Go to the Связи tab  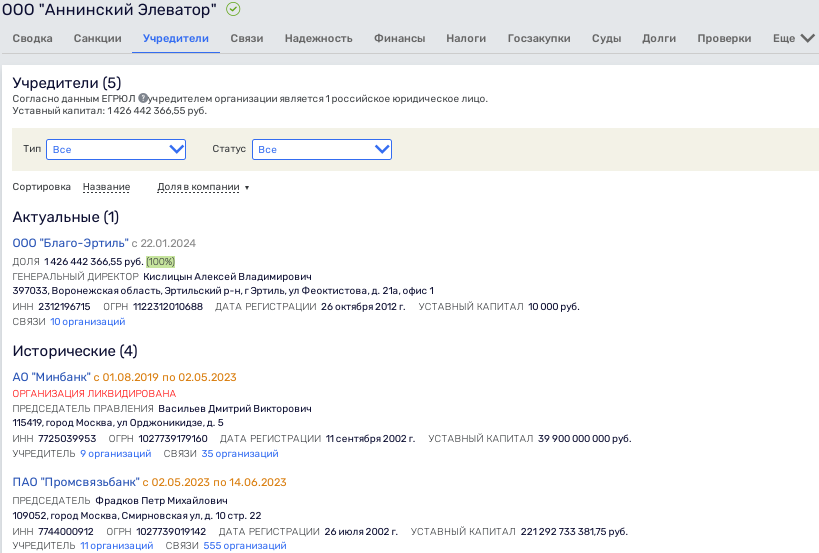[247, 38]
